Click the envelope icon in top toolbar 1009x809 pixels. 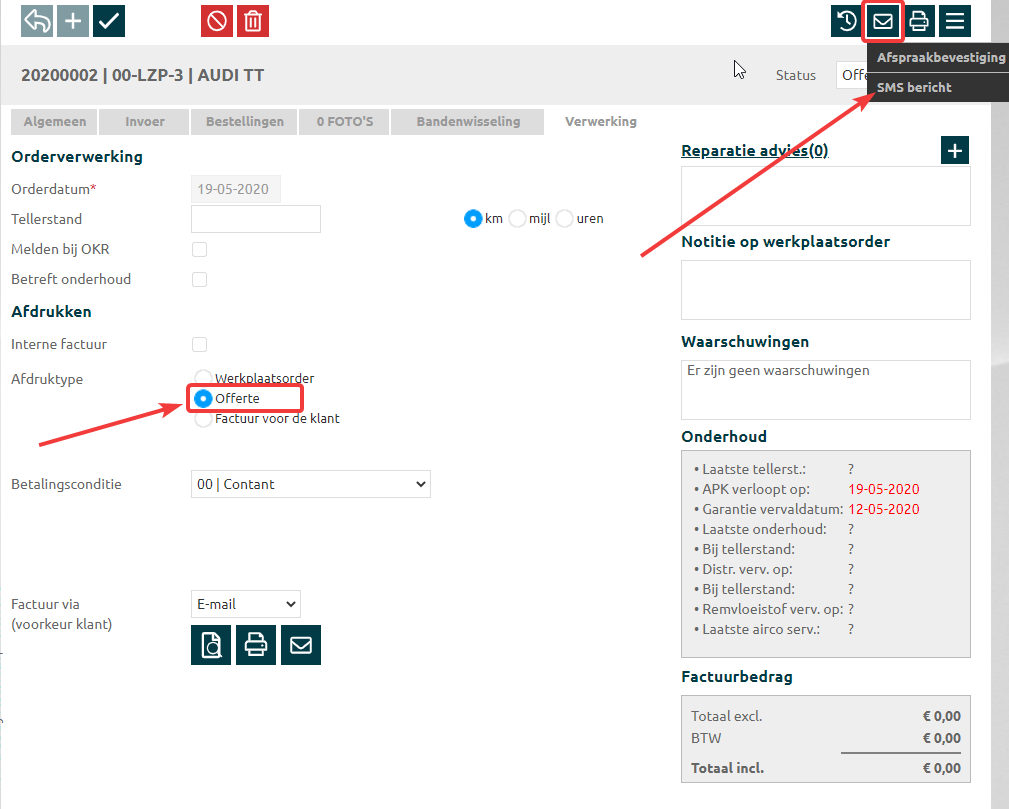tap(883, 21)
